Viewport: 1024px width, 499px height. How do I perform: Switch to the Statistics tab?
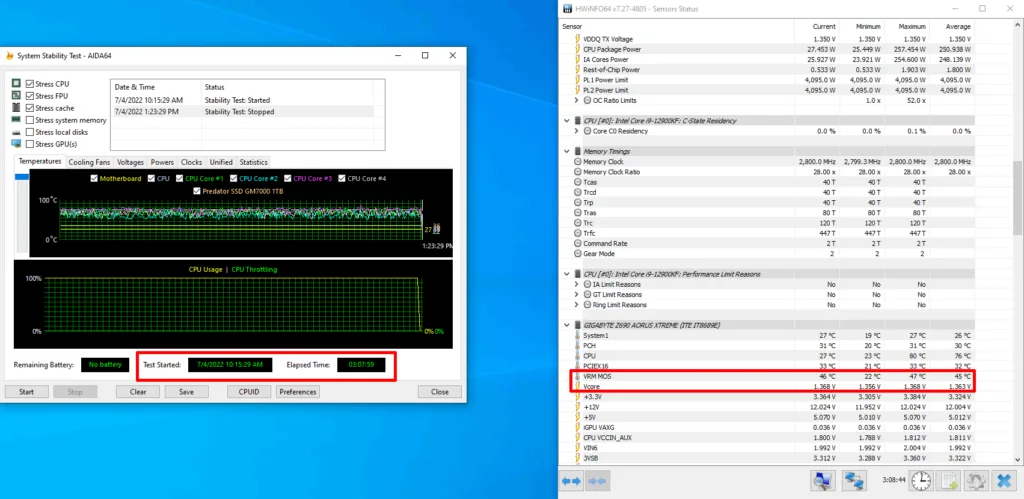point(253,162)
